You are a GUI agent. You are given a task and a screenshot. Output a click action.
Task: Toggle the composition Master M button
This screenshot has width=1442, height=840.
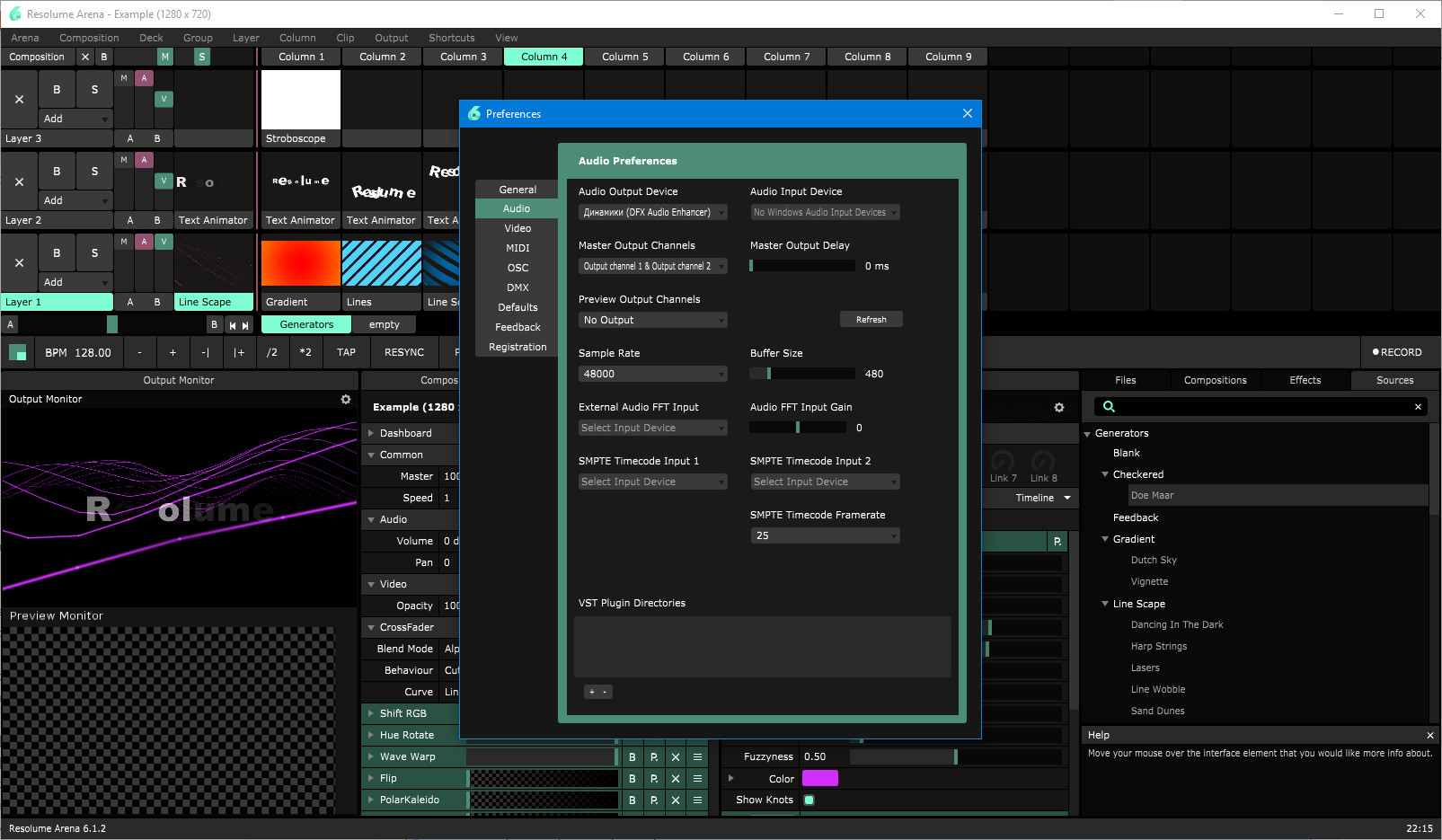coord(164,57)
